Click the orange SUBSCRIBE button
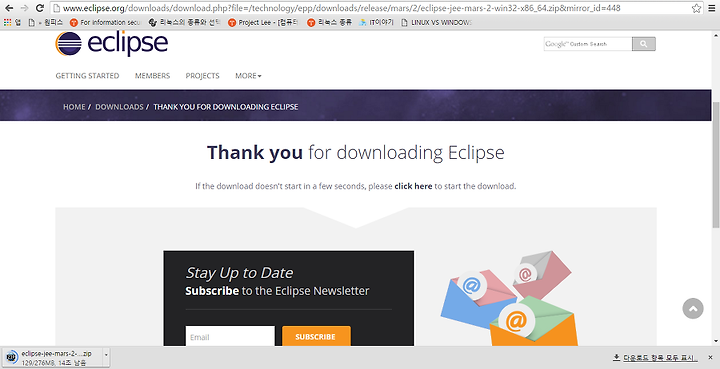720x369 pixels. [x=316, y=336]
